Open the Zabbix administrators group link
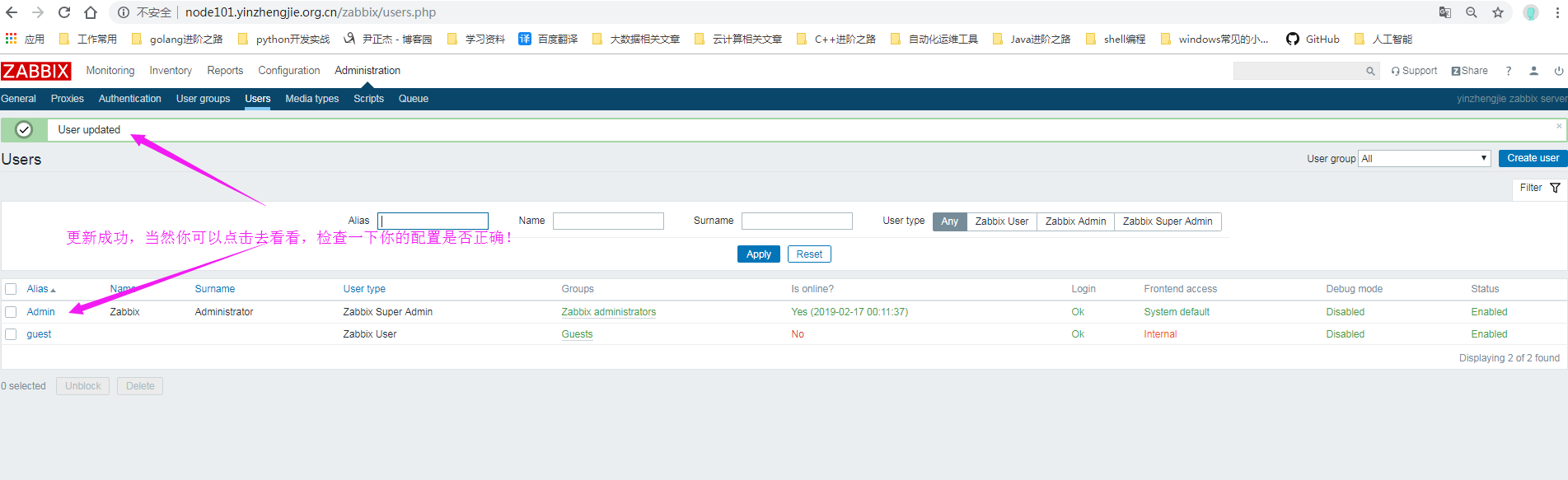The height and width of the screenshot is (480, 1568). click(609, 312)
